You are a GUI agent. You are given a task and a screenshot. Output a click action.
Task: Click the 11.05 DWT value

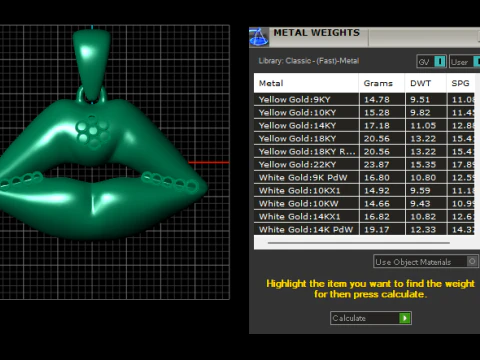tap(423, 125)
